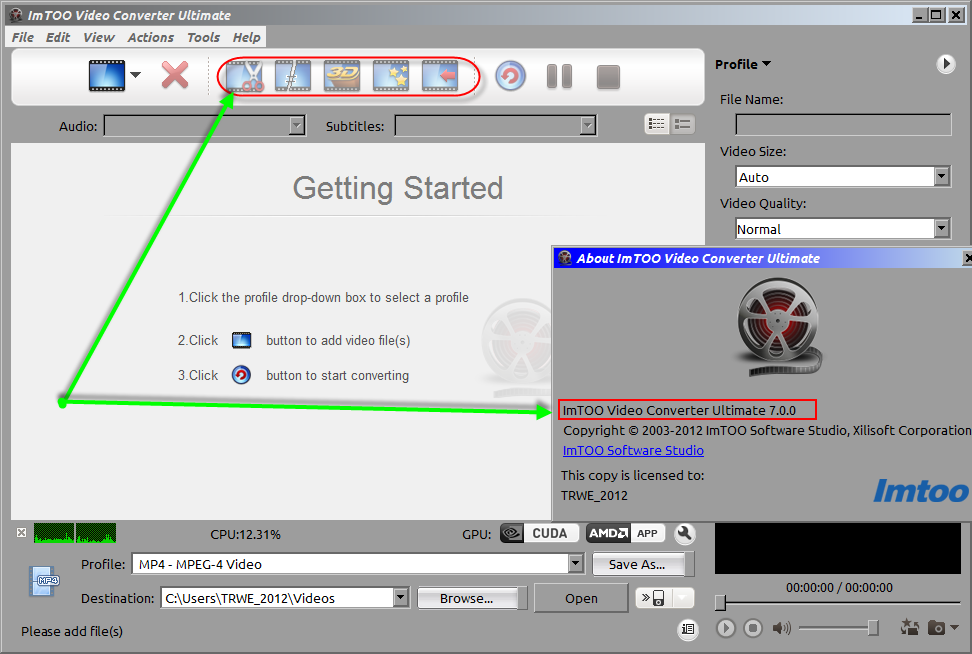
Task: Open the Split video tool
Action: click(x=293, y=76)
